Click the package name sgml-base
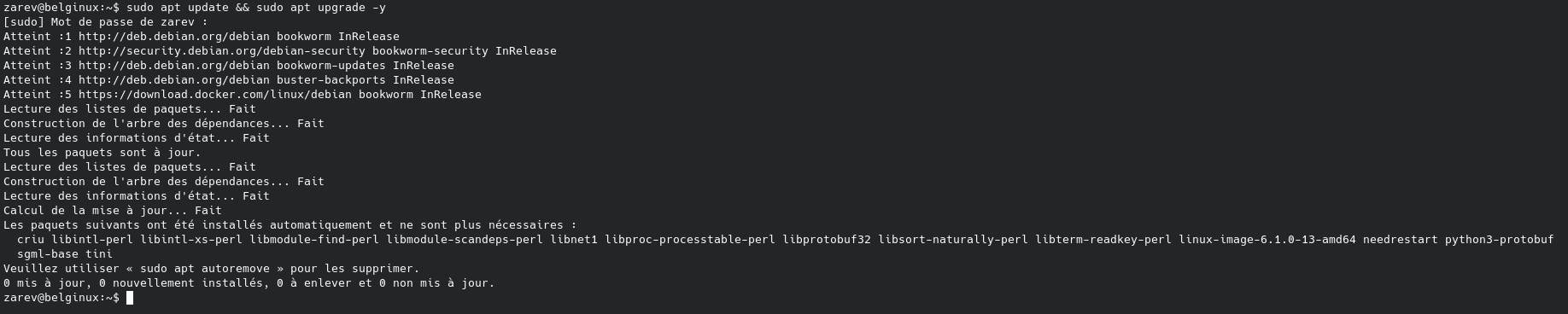 (x=47, y=254)
